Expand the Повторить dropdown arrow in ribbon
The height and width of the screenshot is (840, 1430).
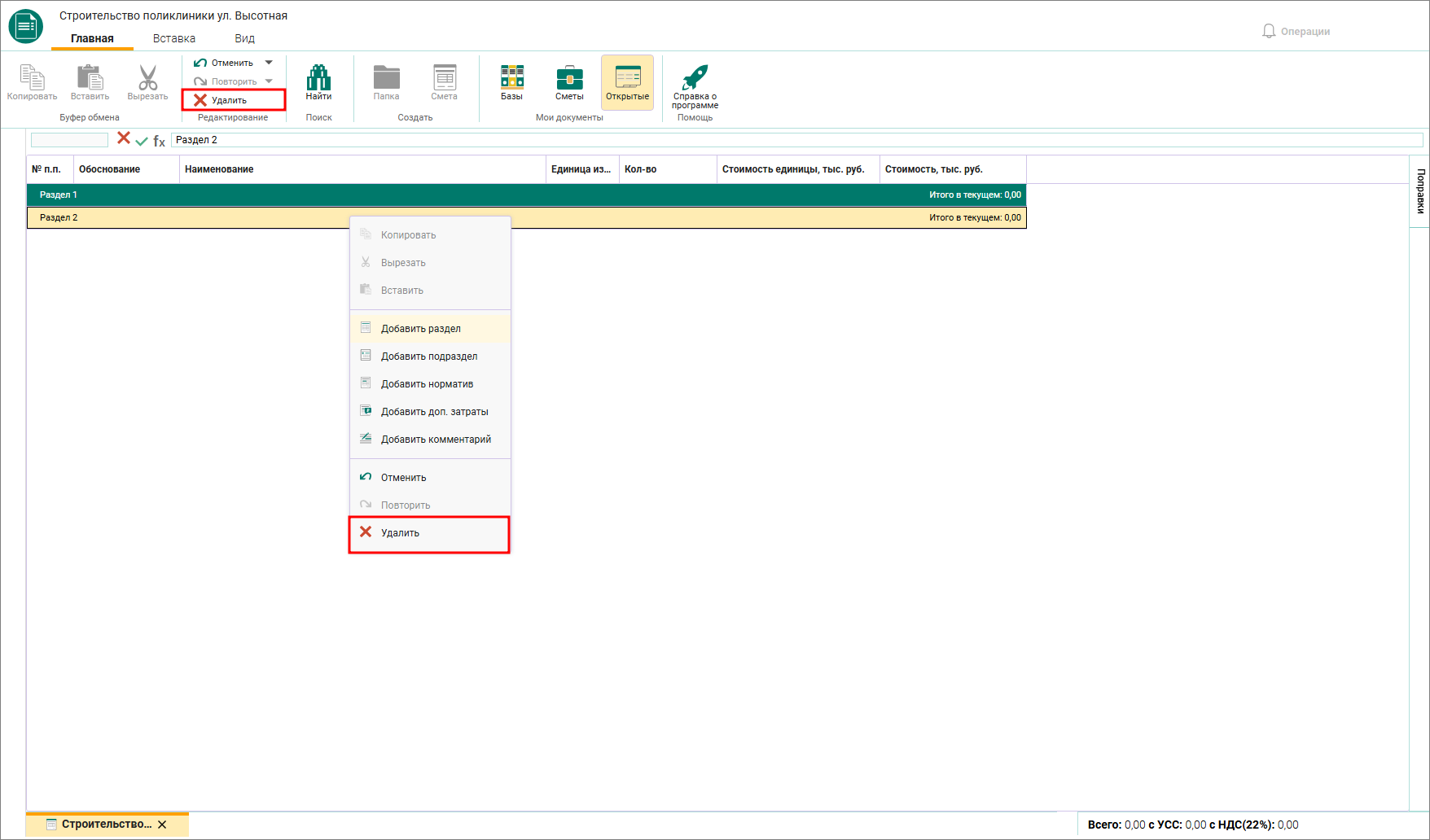click(269, 81)
